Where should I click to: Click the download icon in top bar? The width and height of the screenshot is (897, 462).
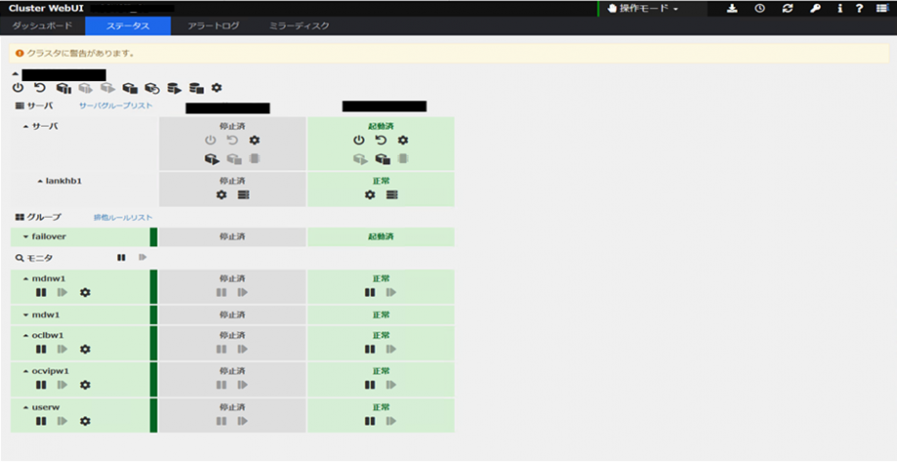(x=732, y=9)
